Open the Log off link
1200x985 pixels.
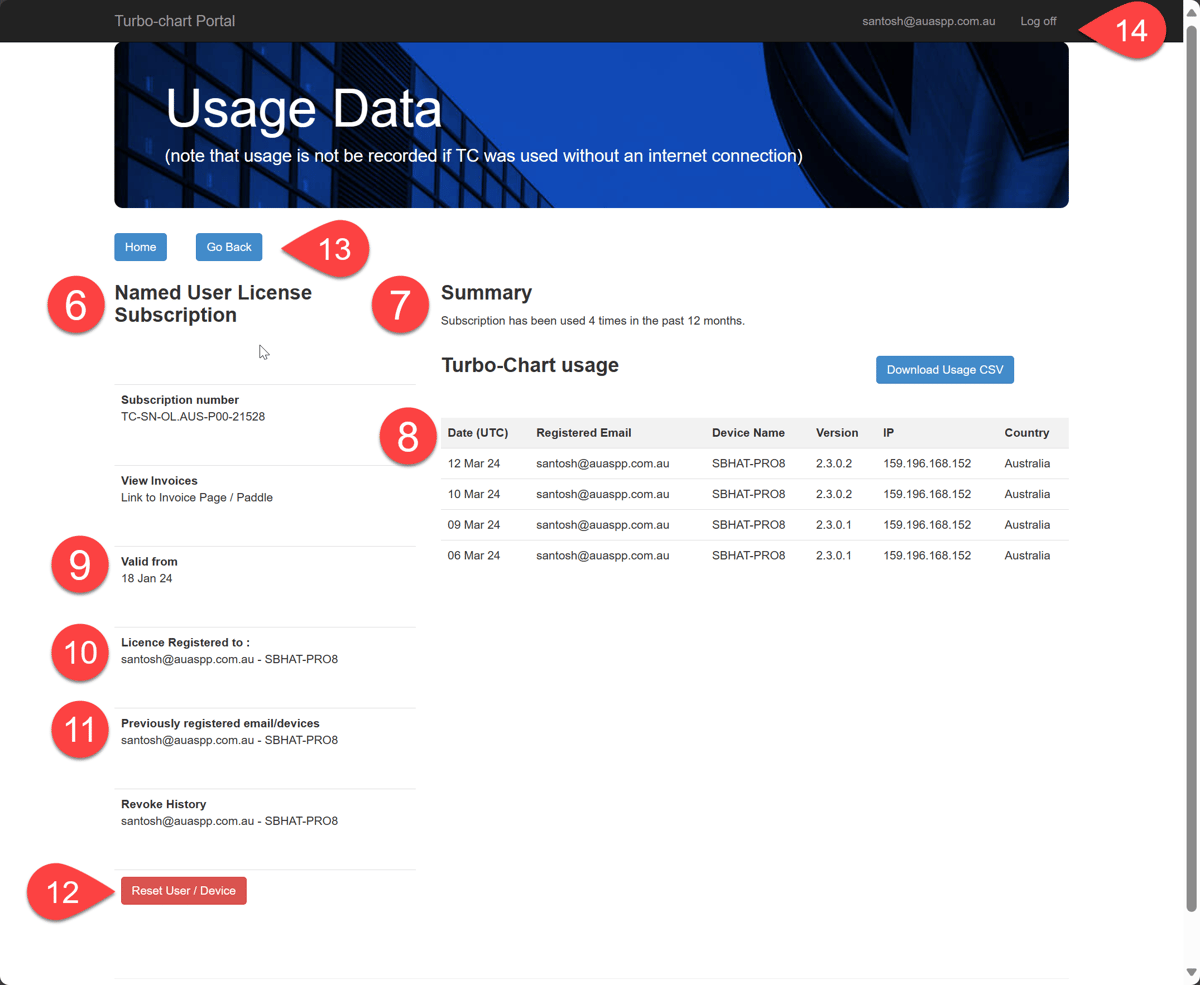pyautogui.click(x=1037, y=20)
